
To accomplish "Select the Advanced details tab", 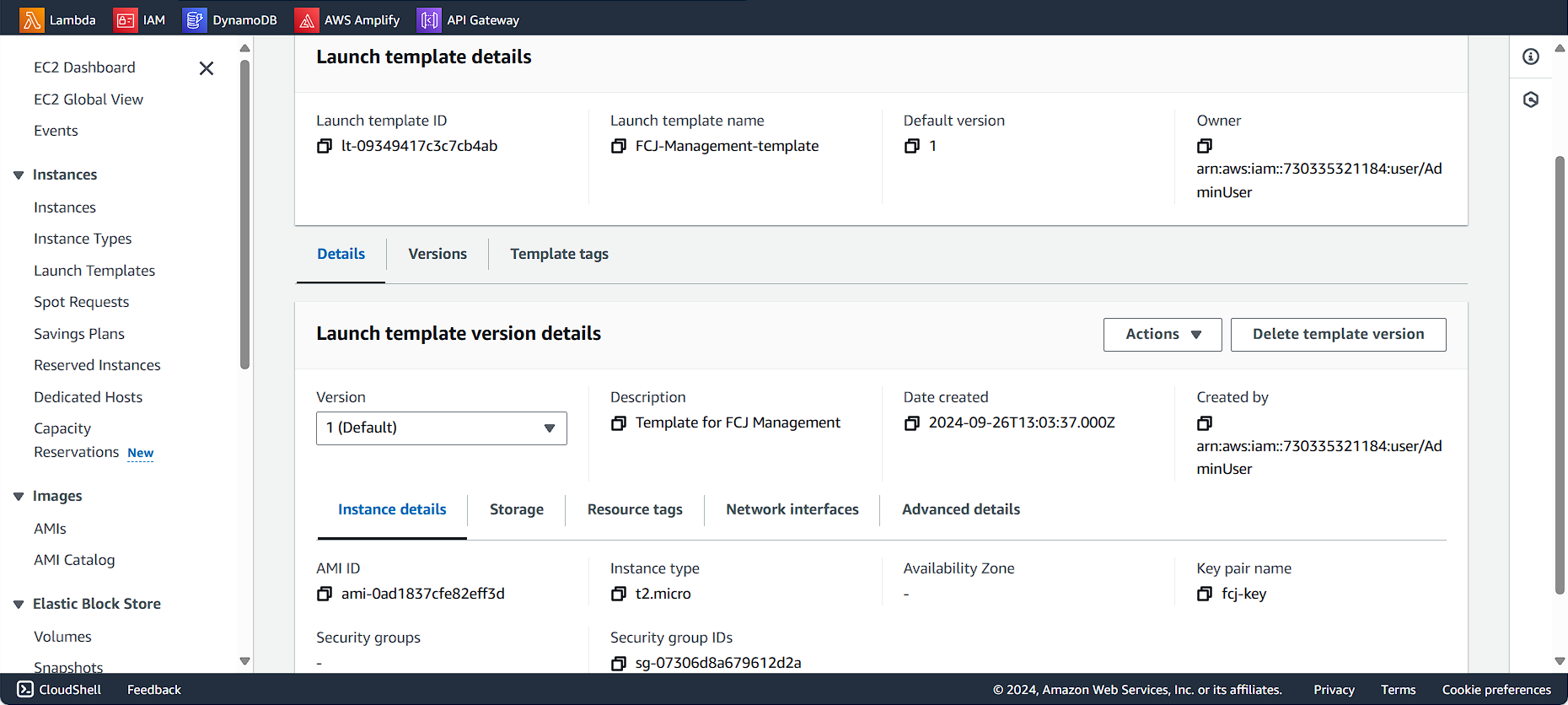I will 961,509.
